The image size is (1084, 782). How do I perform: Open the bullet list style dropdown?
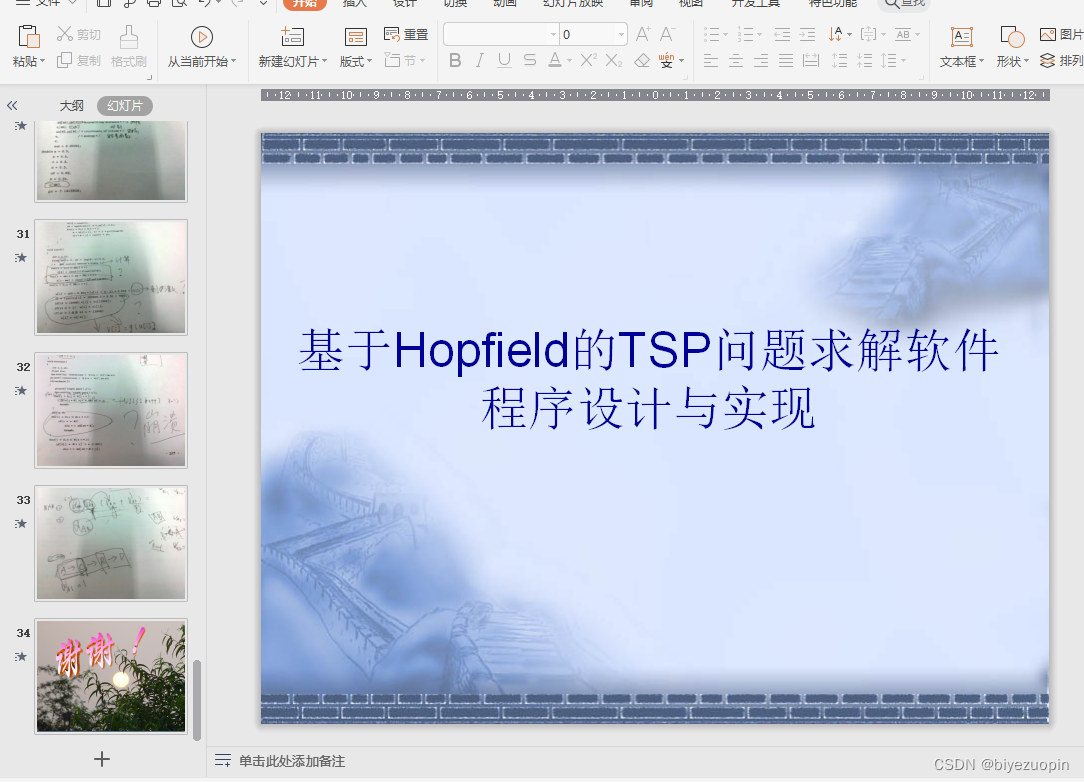click(725, 34)
